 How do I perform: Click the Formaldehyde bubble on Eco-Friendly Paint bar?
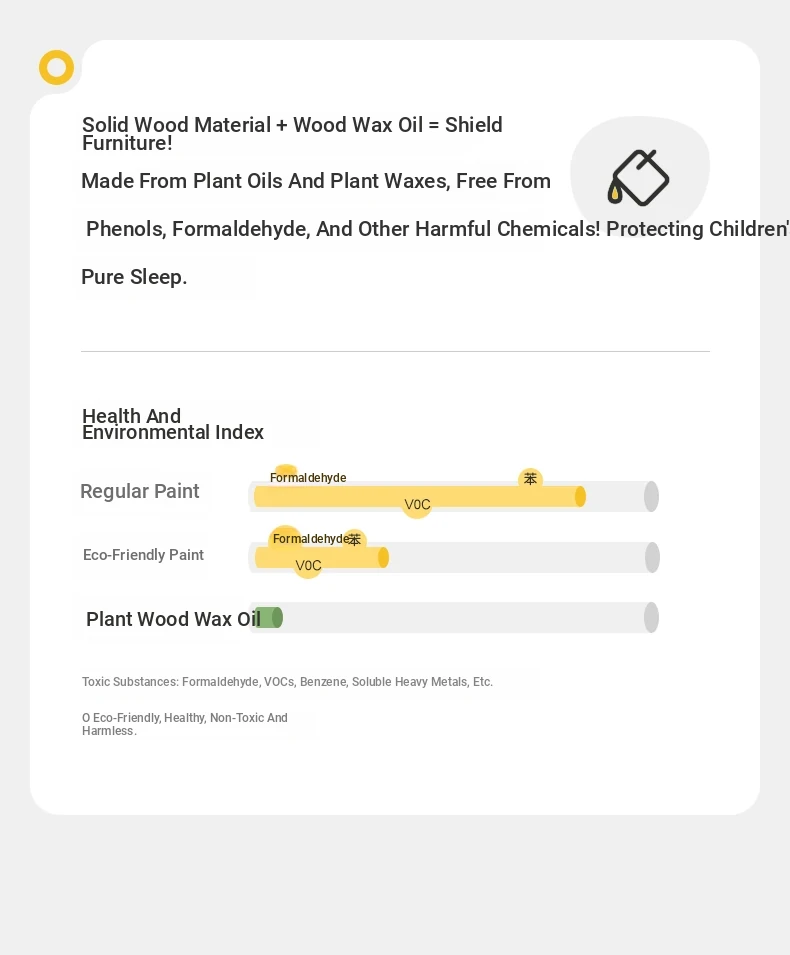[x=284, y=538]
